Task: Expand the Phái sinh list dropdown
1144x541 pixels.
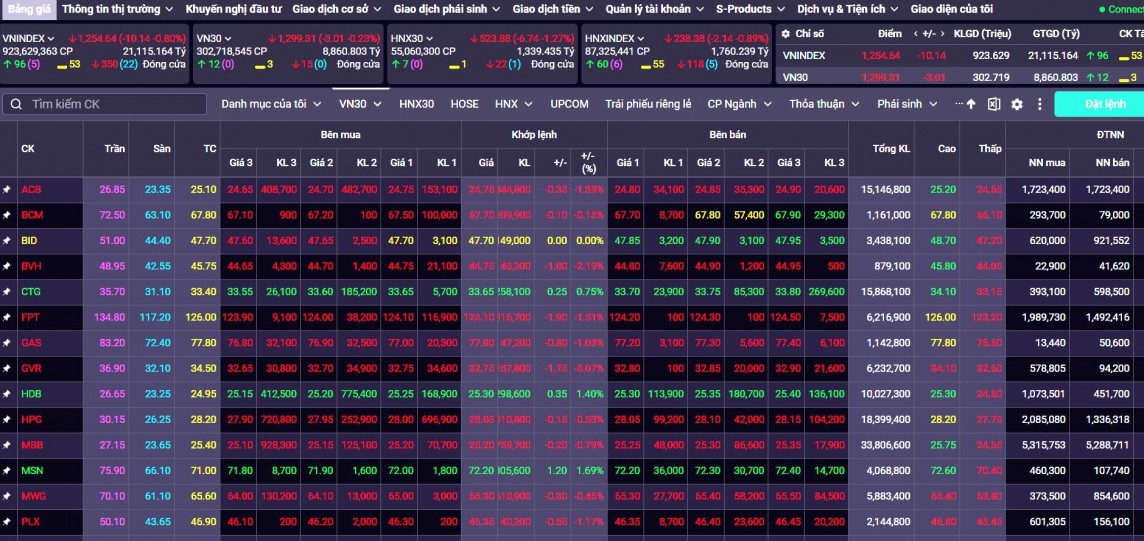Action: coord(906,104)
